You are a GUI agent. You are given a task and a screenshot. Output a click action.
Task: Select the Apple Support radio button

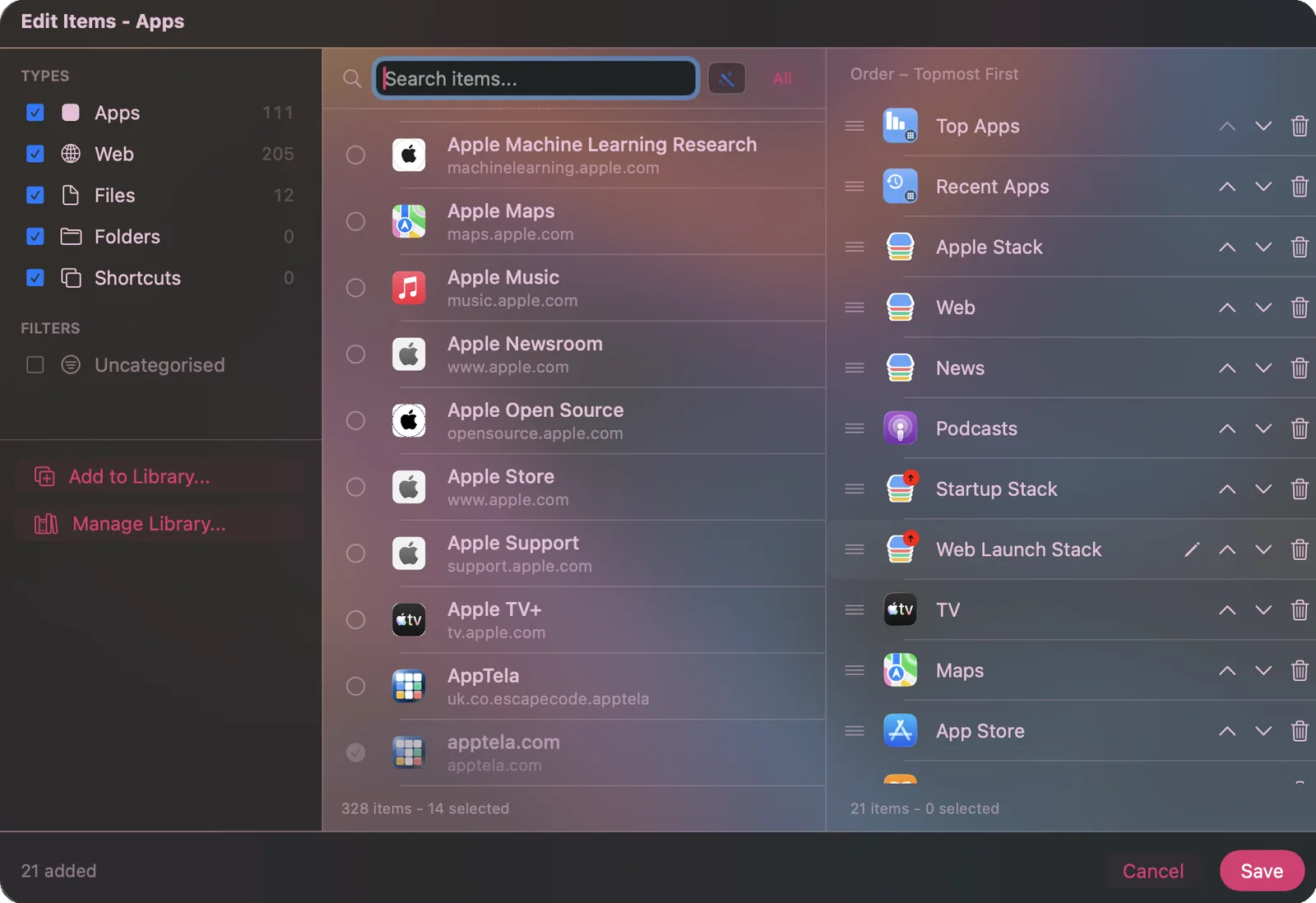355,553
